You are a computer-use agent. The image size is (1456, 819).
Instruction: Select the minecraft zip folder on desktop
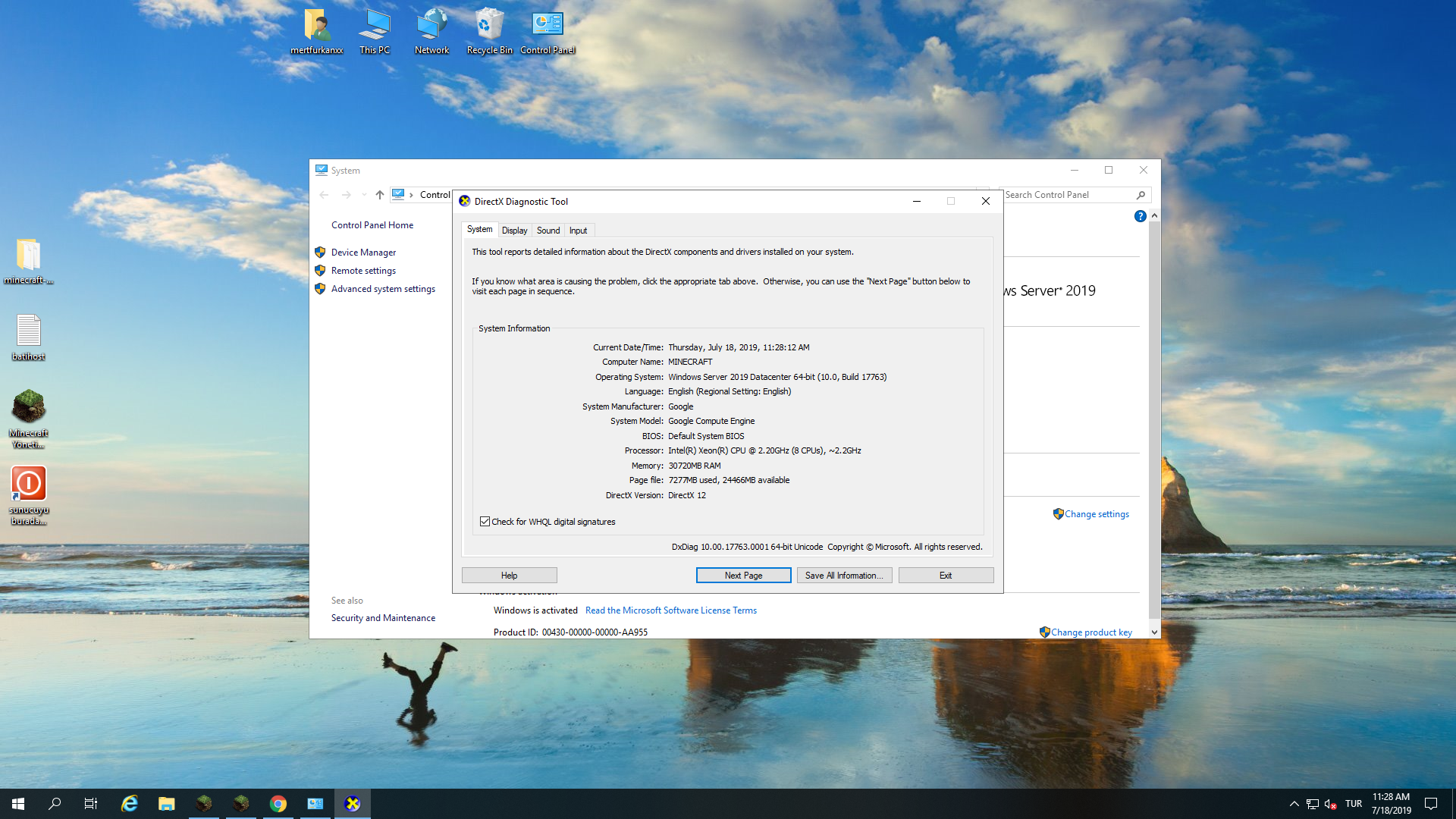[29, 262]
